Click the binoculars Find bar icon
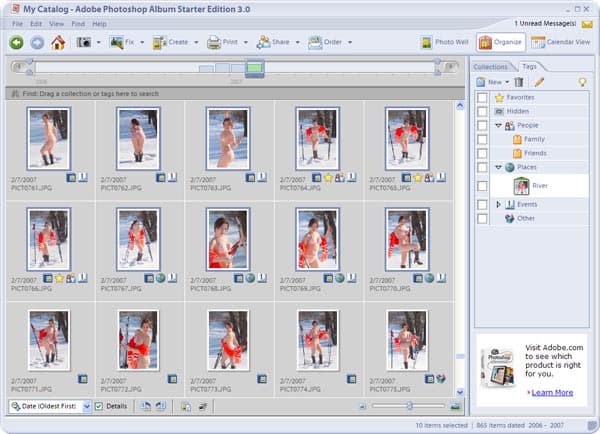The width and height of the screenshot is (600, 434). (15, 94)
